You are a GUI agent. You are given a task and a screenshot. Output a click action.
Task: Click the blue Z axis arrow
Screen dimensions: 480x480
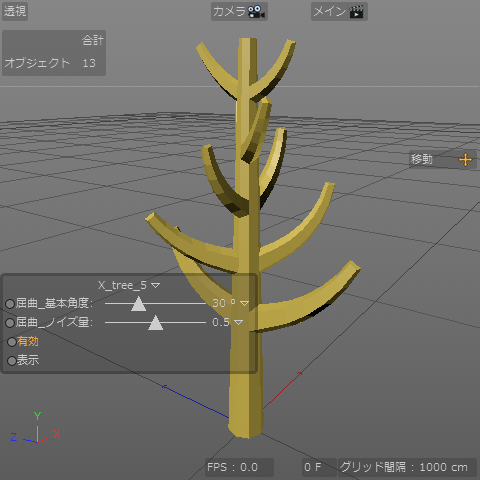(x=196, y=401)
